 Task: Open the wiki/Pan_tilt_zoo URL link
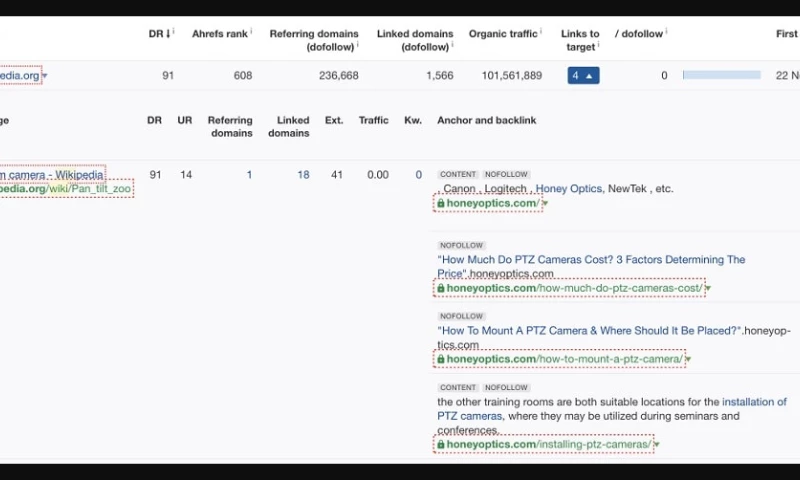pyautogui.click(x=65, y=189)
